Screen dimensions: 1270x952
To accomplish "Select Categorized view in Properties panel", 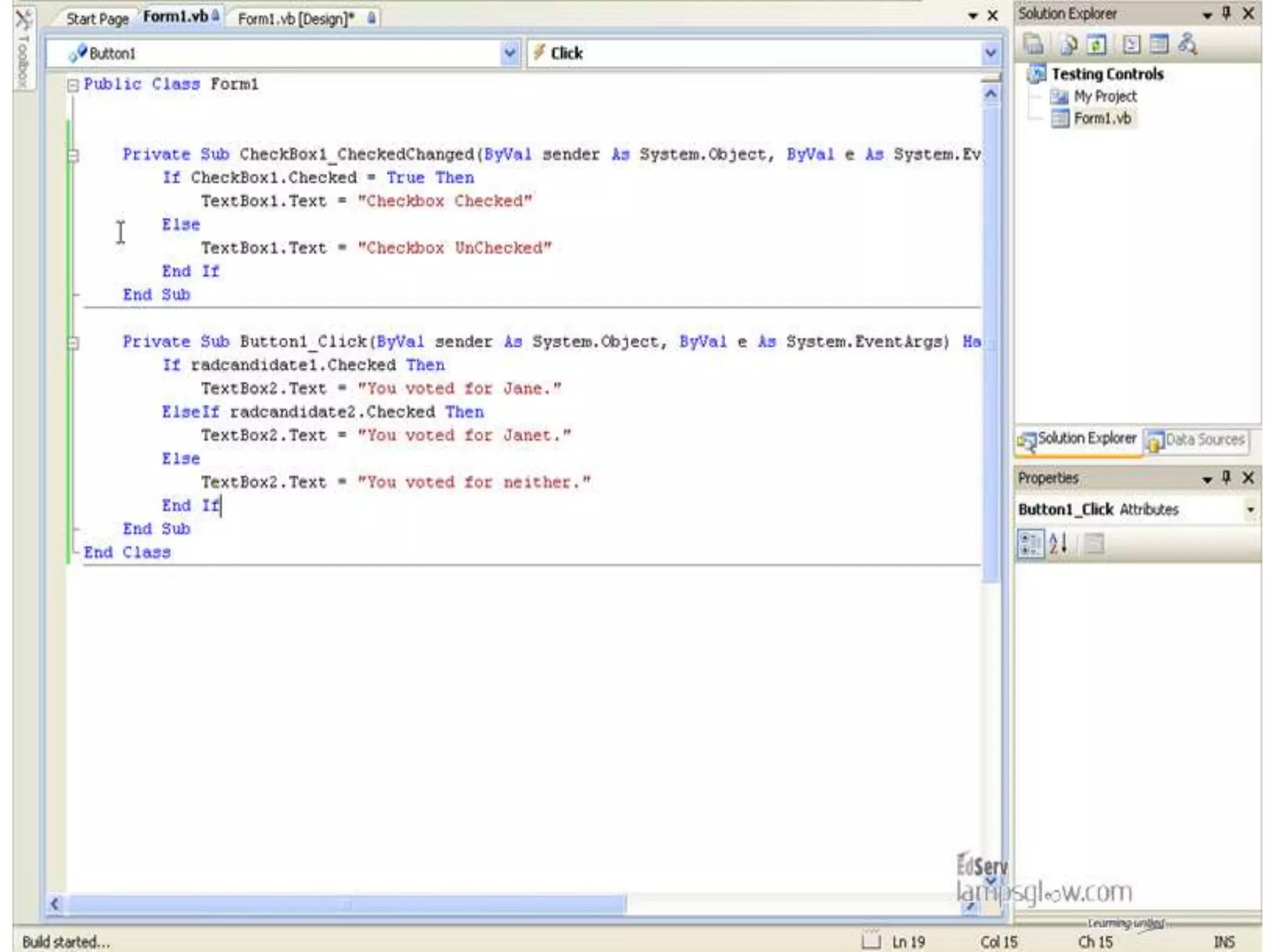I will [x=1031, y=544].
